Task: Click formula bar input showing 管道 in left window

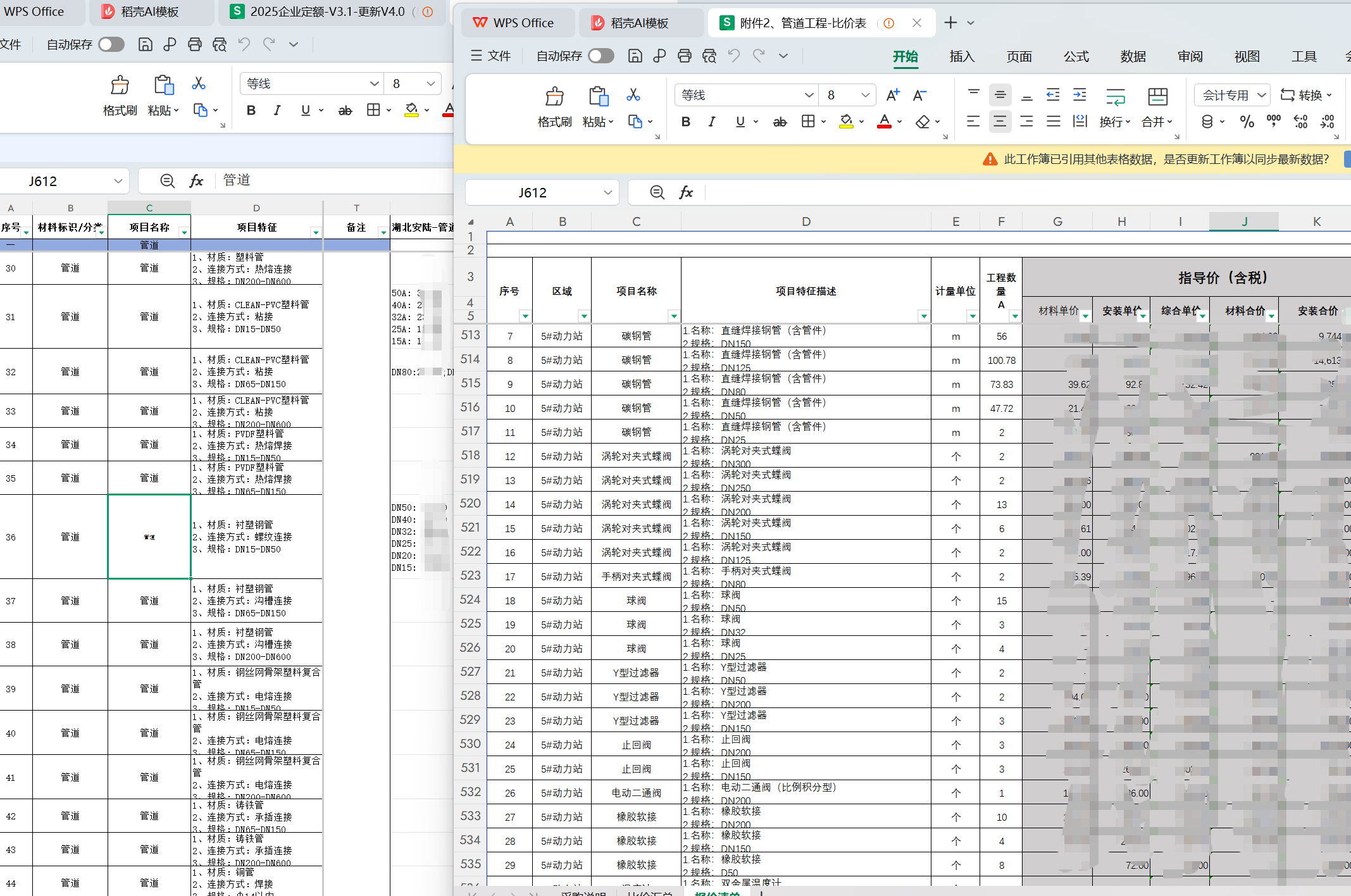Action: click(x=335, y=180)
